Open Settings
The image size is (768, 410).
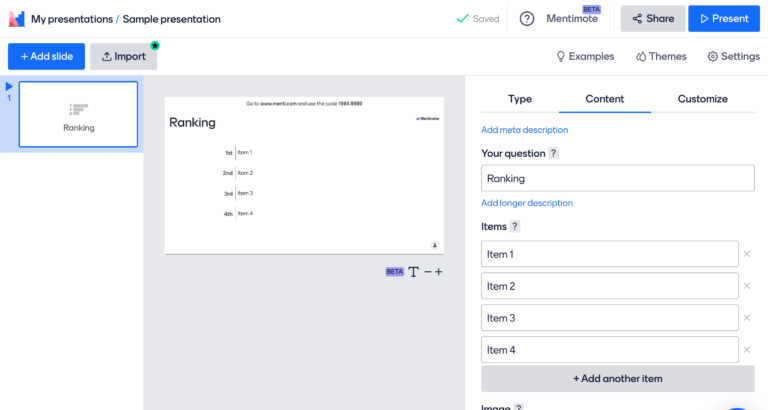734,56
